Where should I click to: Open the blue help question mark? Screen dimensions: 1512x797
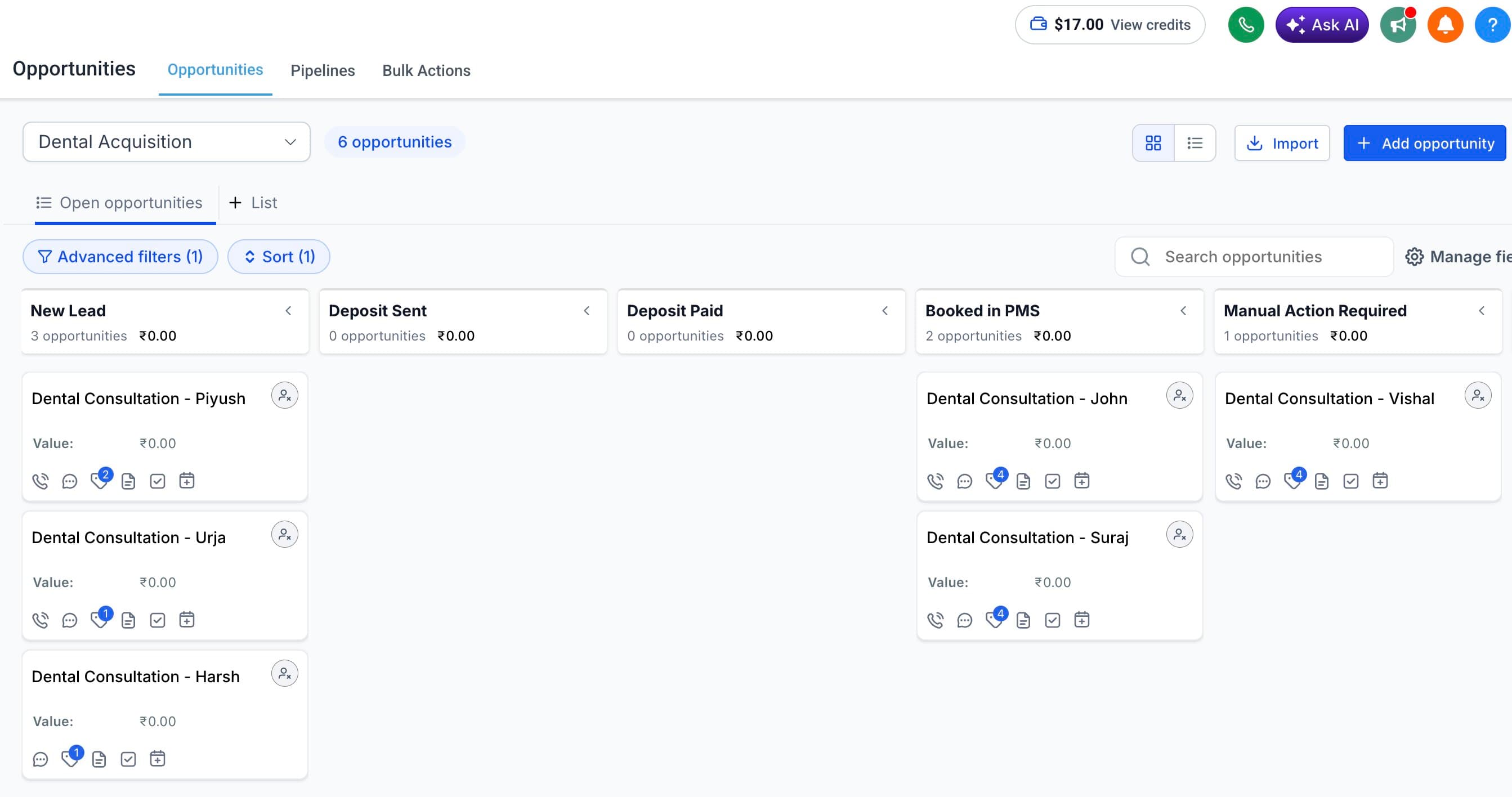[1492, 25]
